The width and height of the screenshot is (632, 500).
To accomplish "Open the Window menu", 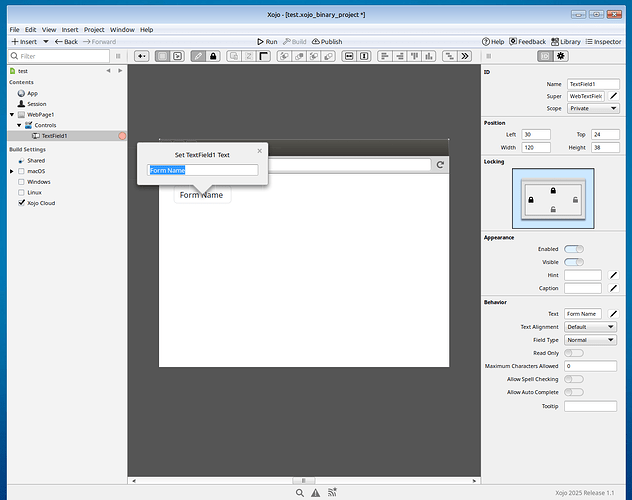I will click(x=123, y=29).
